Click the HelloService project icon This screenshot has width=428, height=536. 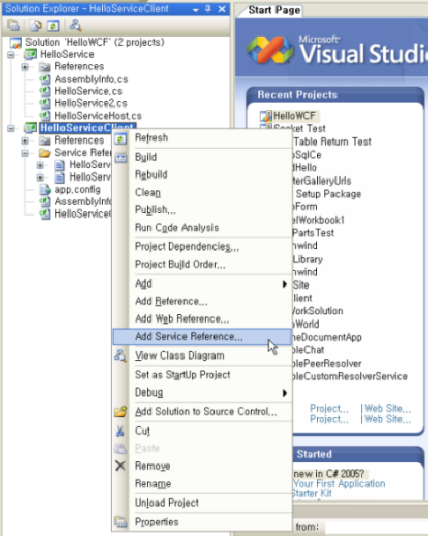[x=30, y=54]
